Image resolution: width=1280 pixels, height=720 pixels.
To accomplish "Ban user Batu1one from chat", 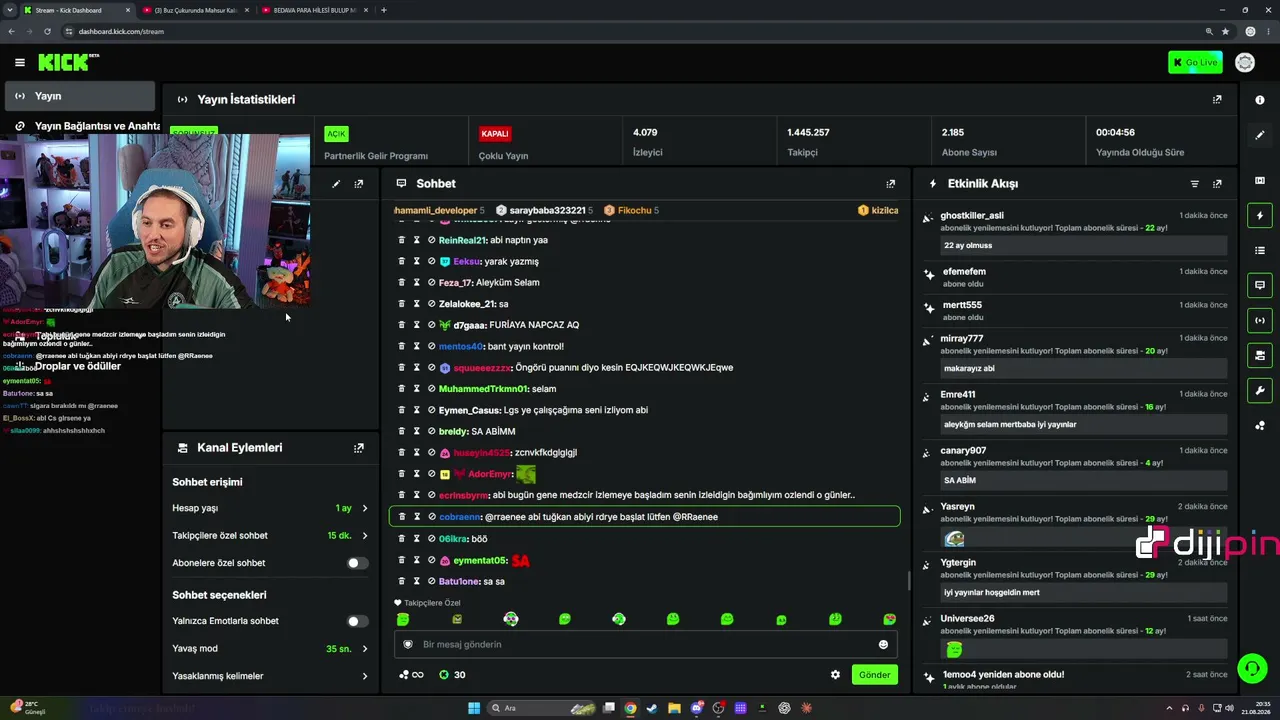I will tap(432, 581).
